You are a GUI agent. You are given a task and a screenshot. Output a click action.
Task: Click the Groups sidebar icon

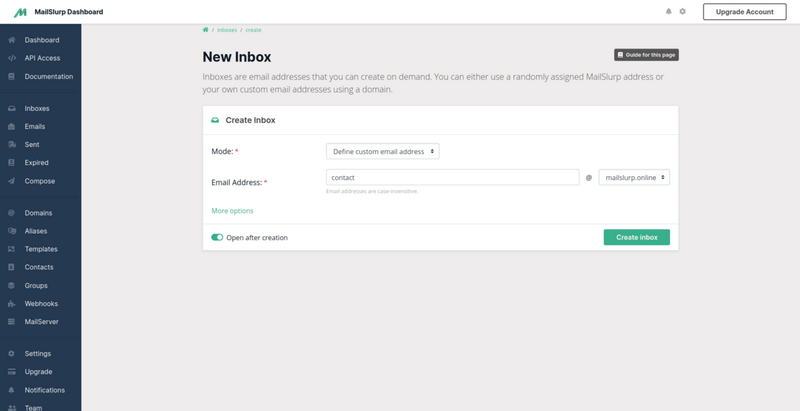[12, 286]
